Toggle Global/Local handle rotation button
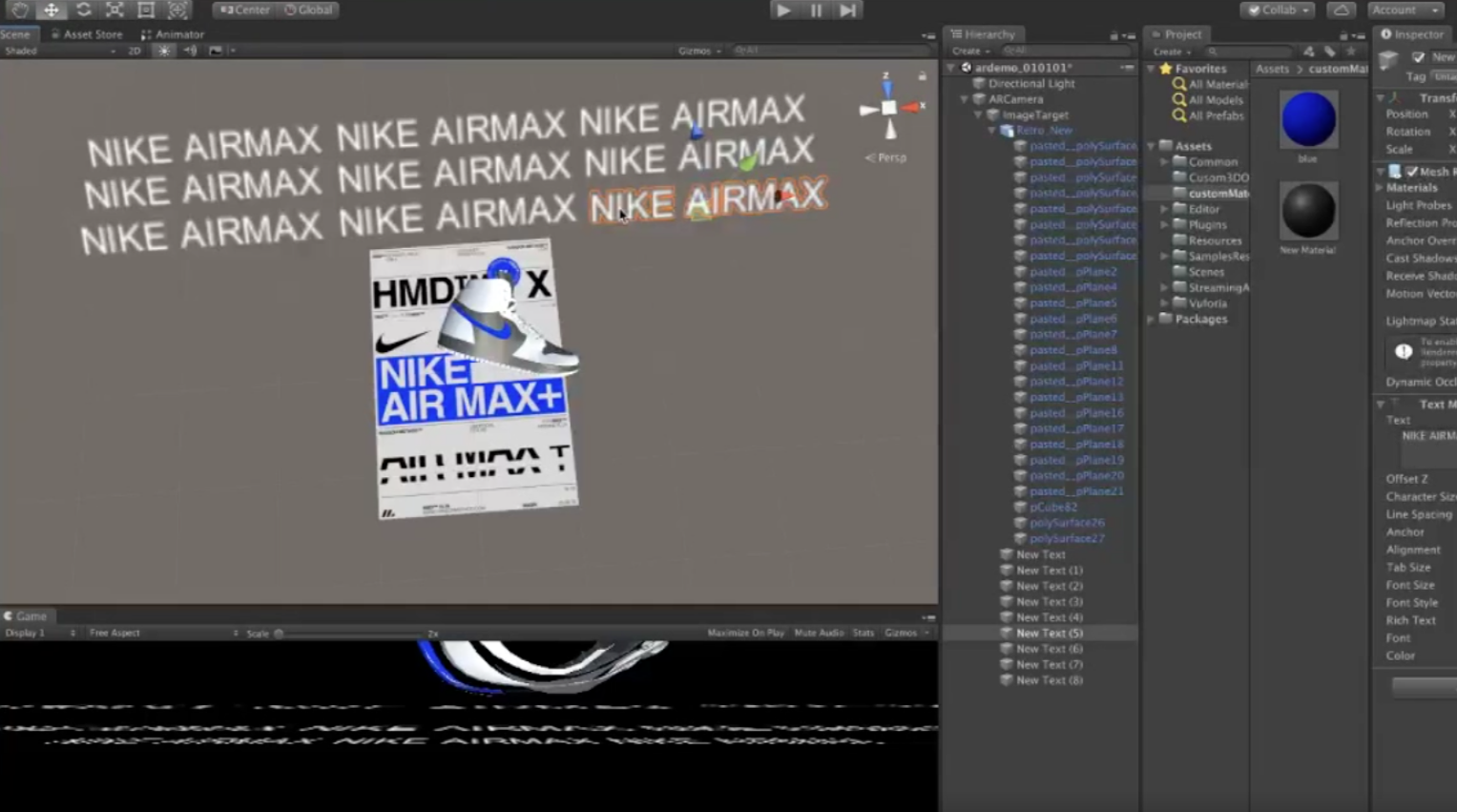The width and height of the screenshot is (1457, 812). (x=308, y=10)
